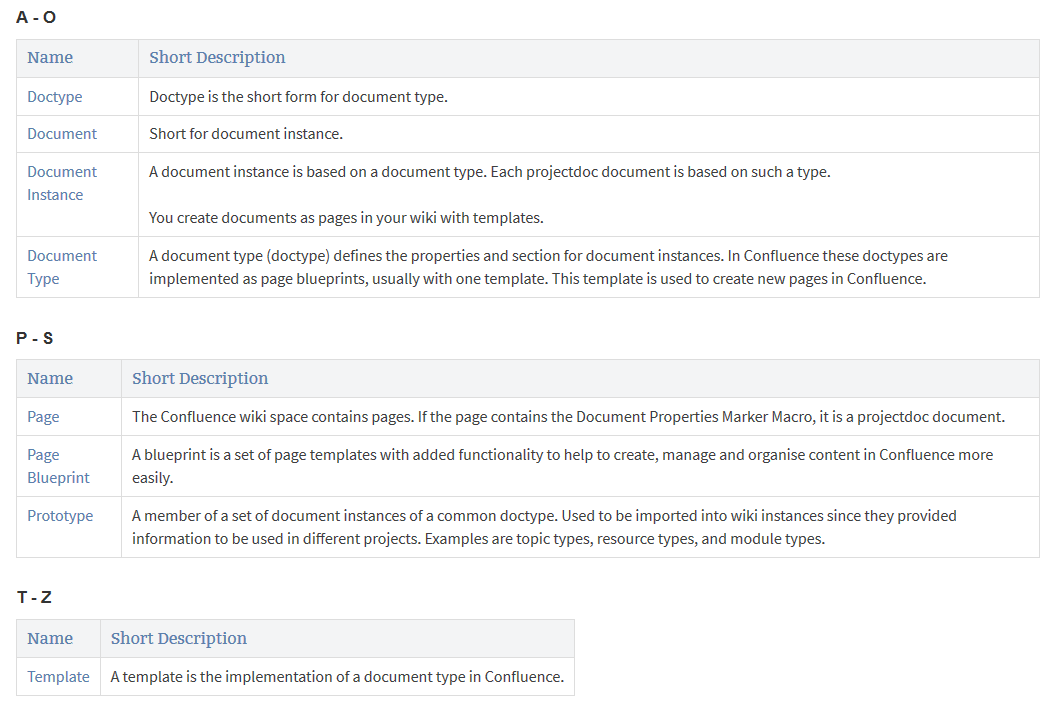The height and width of the screenshot is (725, 1051).
Task: Click the Template description cell text
Action: 337,677
